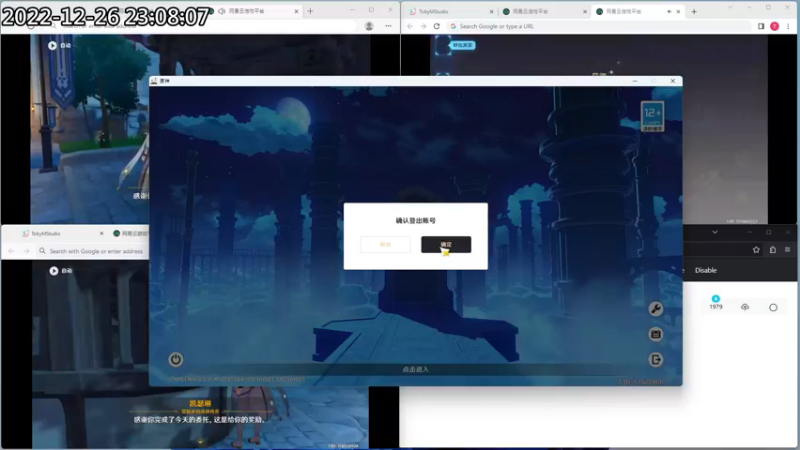Open Chrome's three-dot menu

coord(788,26)
